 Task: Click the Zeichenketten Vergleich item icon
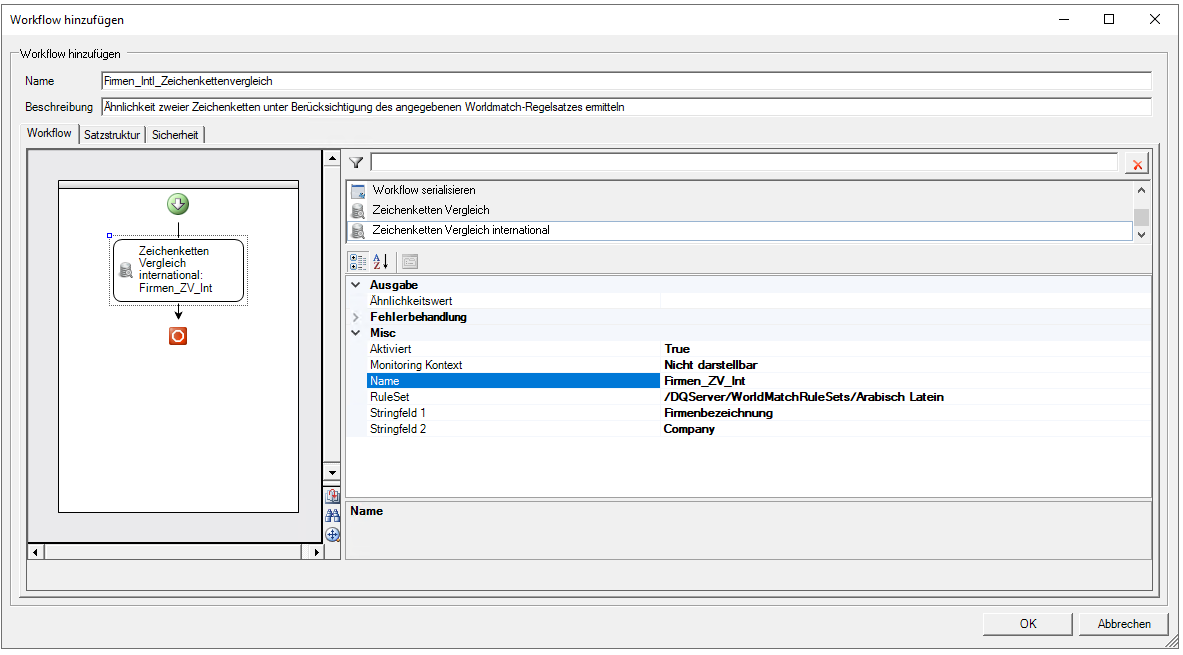[x=358, y=211]
